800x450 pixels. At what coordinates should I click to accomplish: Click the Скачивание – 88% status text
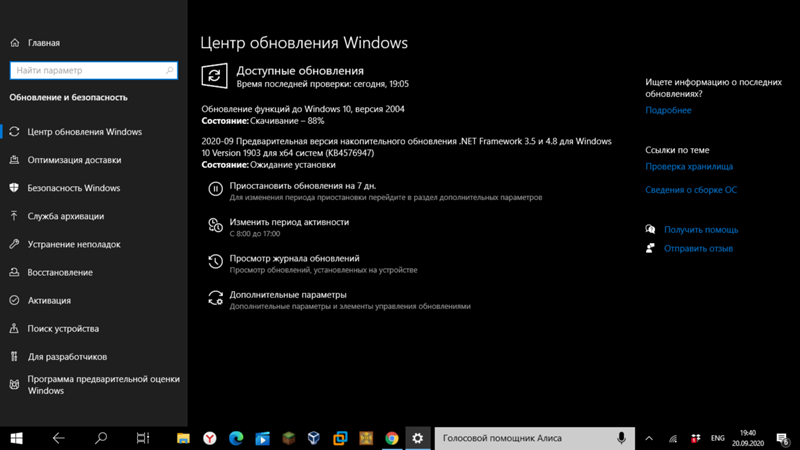pos(287,121)
